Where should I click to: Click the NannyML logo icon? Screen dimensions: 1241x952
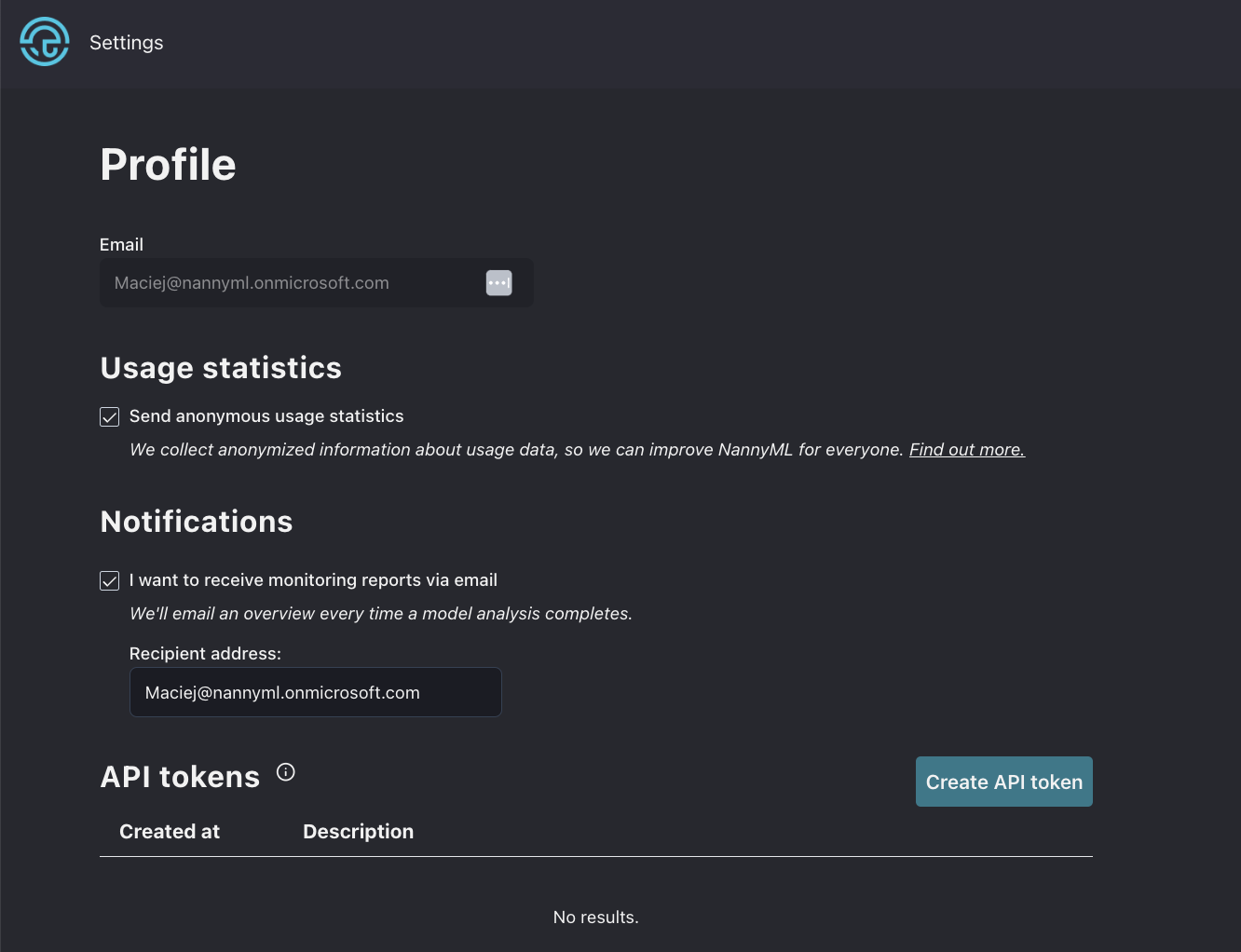pyautogui.click(x=45, y=42)
